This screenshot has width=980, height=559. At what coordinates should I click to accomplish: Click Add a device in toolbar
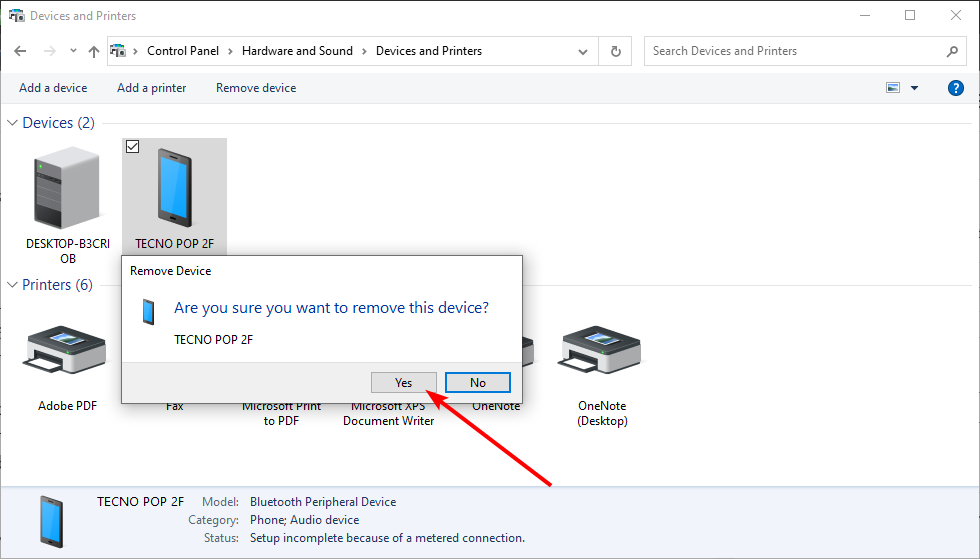point(53,88)
